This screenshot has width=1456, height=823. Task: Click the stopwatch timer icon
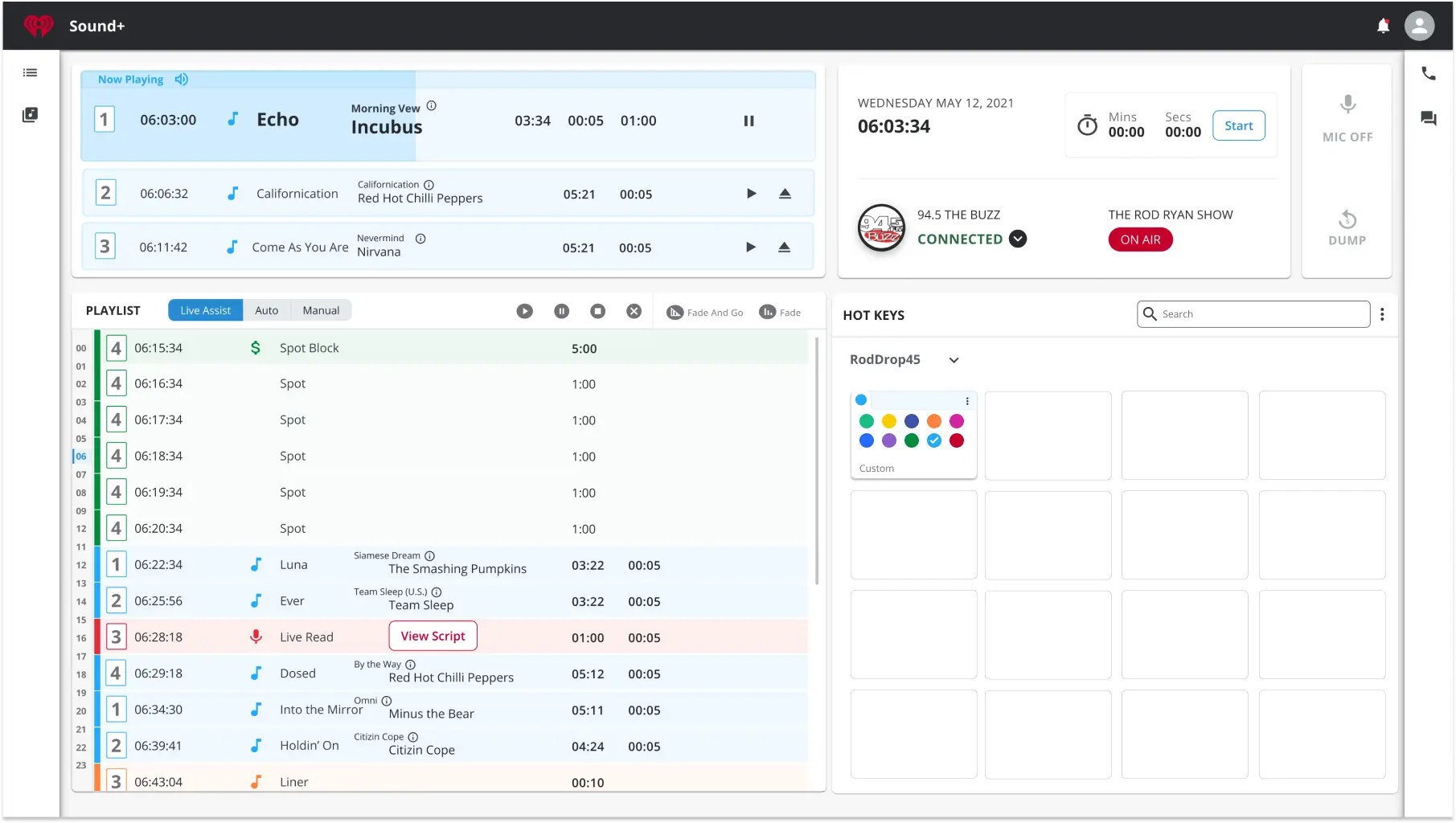(1087, 125)
